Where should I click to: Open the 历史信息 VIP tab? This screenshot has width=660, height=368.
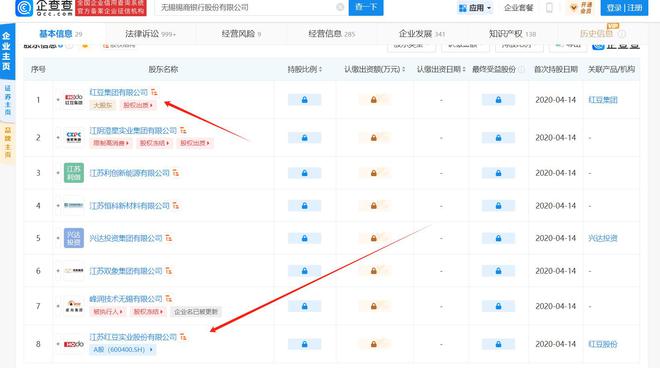(x=597, y=34)
